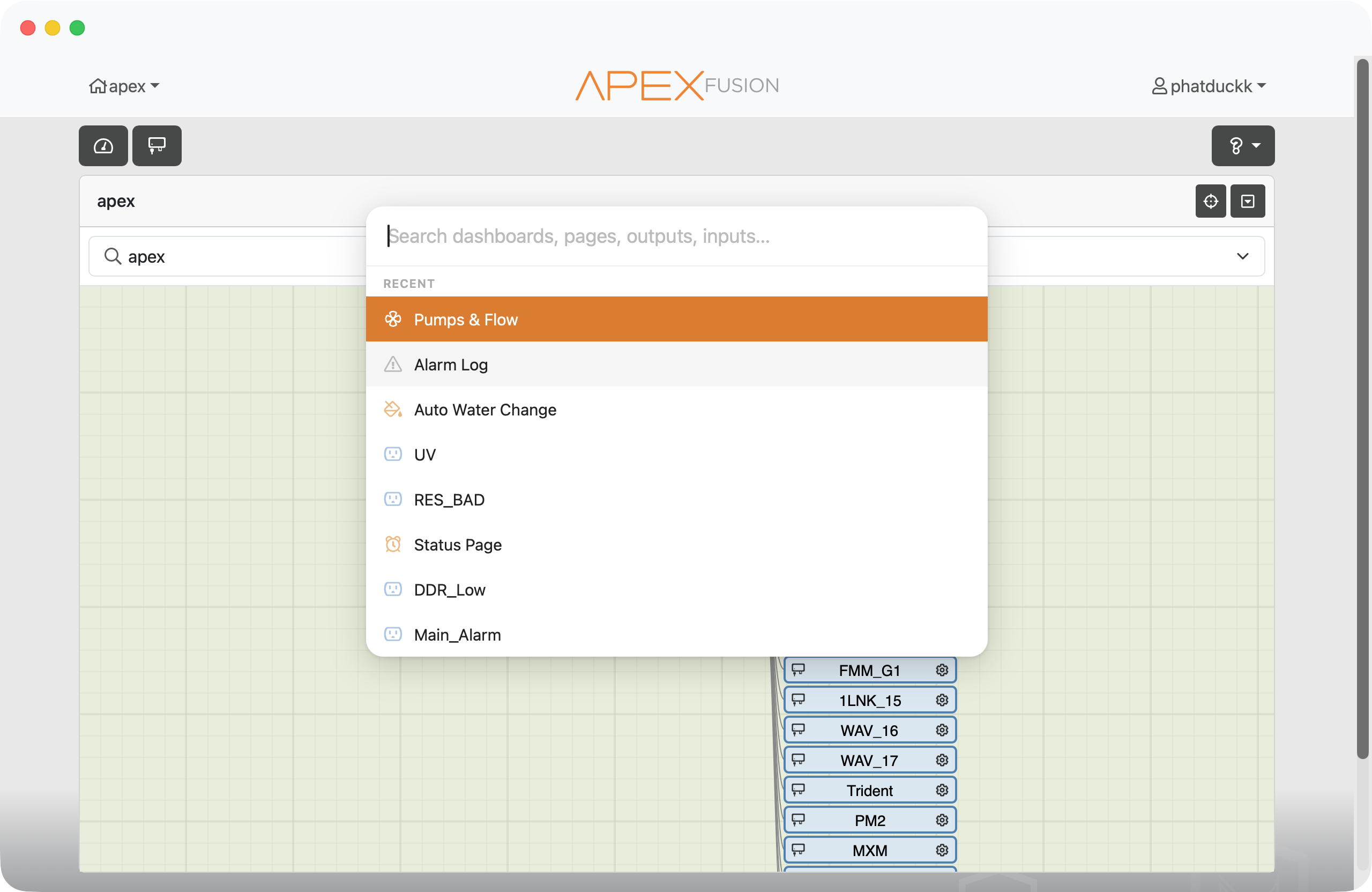1372x892 pixels.
Task: Select the WAV_16 module label
Action: point(870,731)
